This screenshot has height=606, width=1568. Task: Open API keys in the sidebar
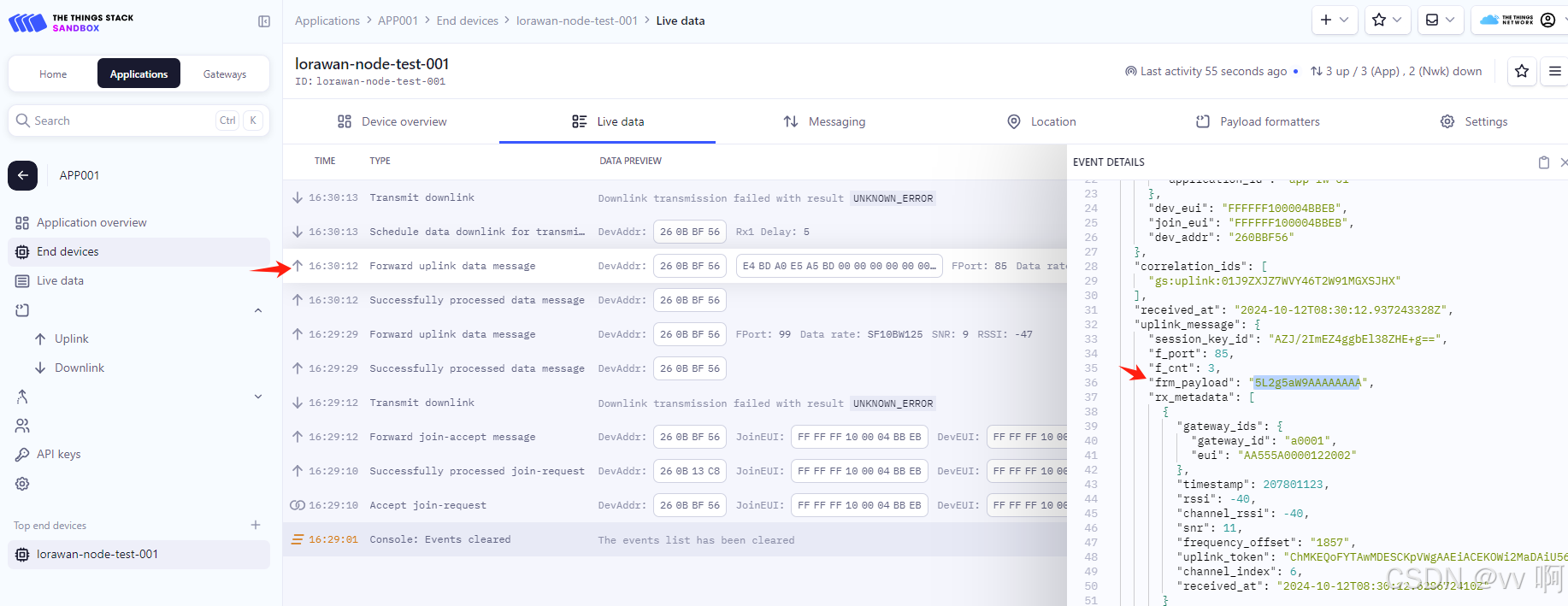[x=58, y=454]
